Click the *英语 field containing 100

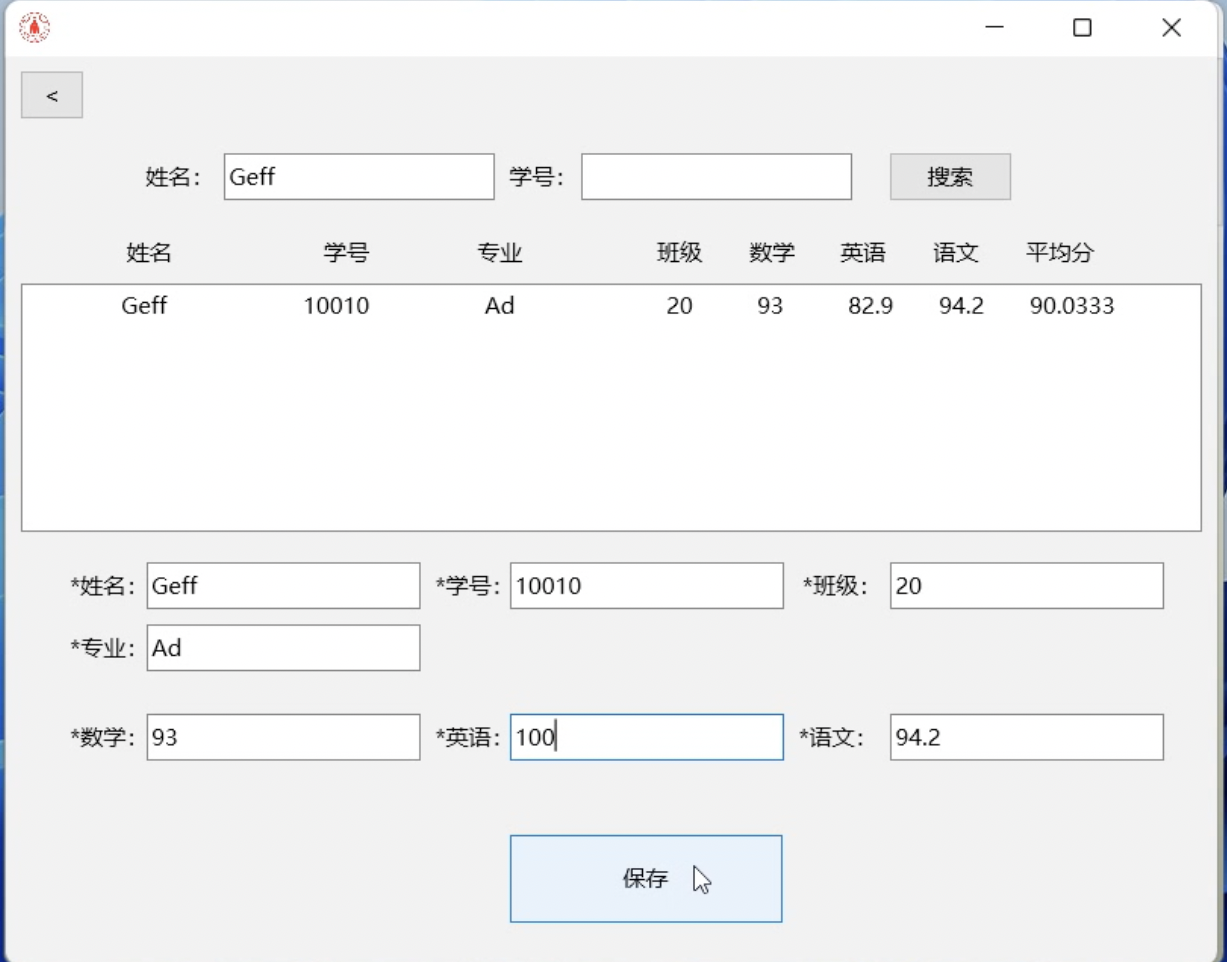click(646, 737)
